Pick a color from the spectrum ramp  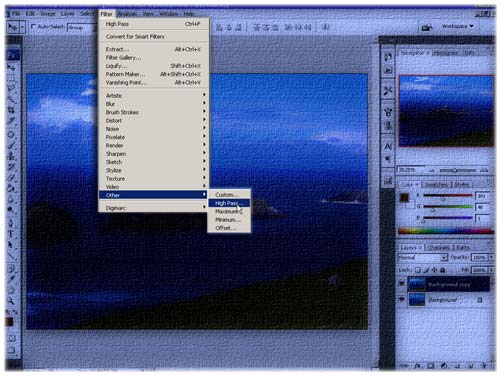point(445,231)
